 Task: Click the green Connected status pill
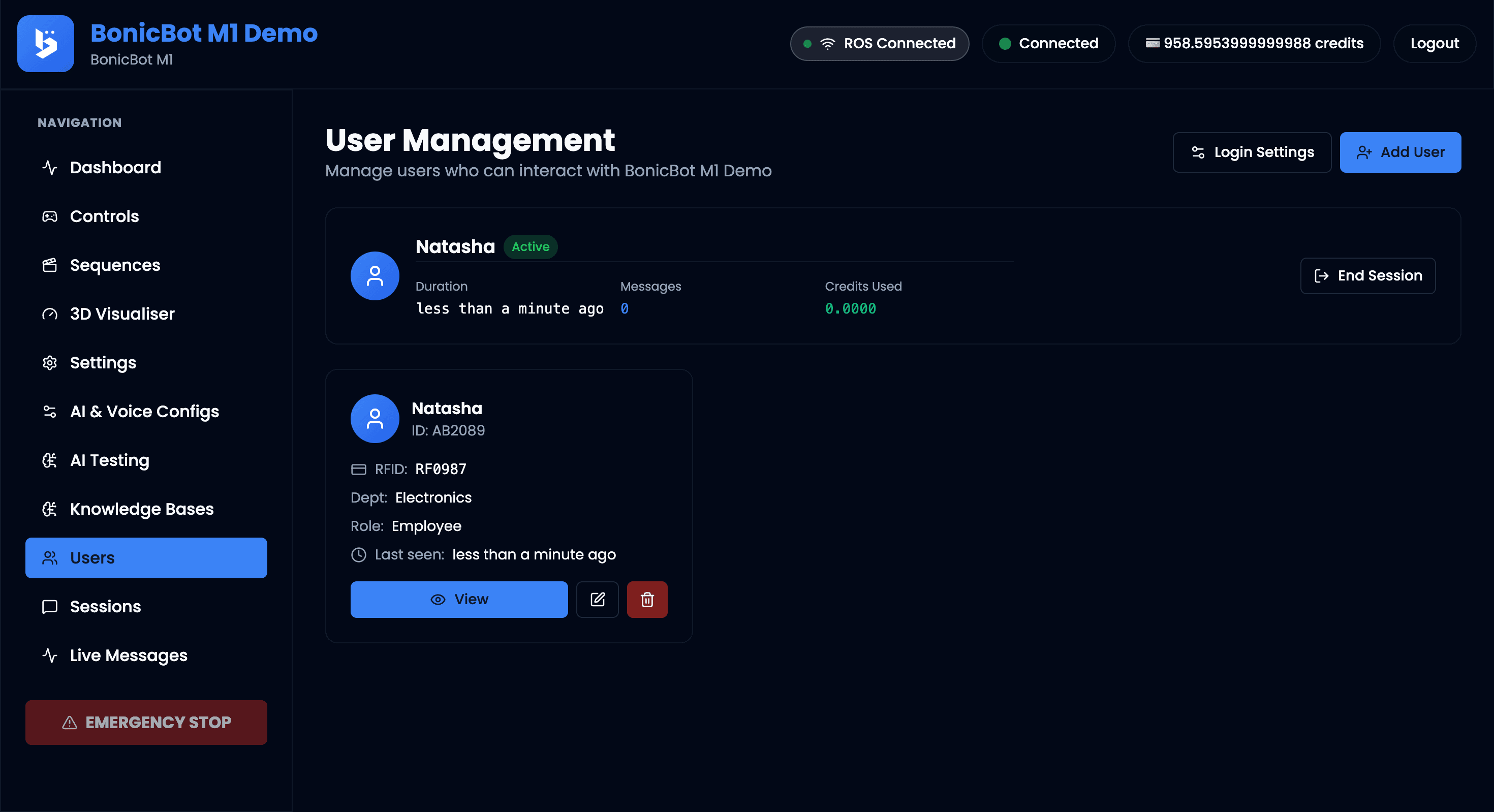[x=1048, y=44]
